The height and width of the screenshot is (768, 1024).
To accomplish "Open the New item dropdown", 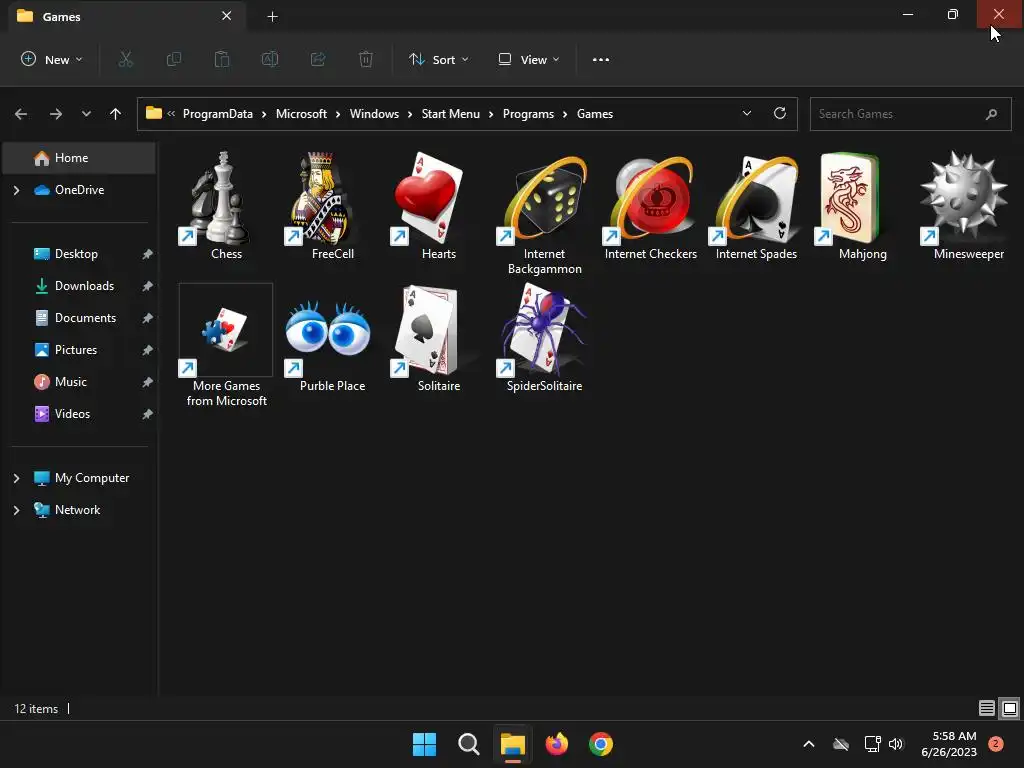I will pos(52,59).
